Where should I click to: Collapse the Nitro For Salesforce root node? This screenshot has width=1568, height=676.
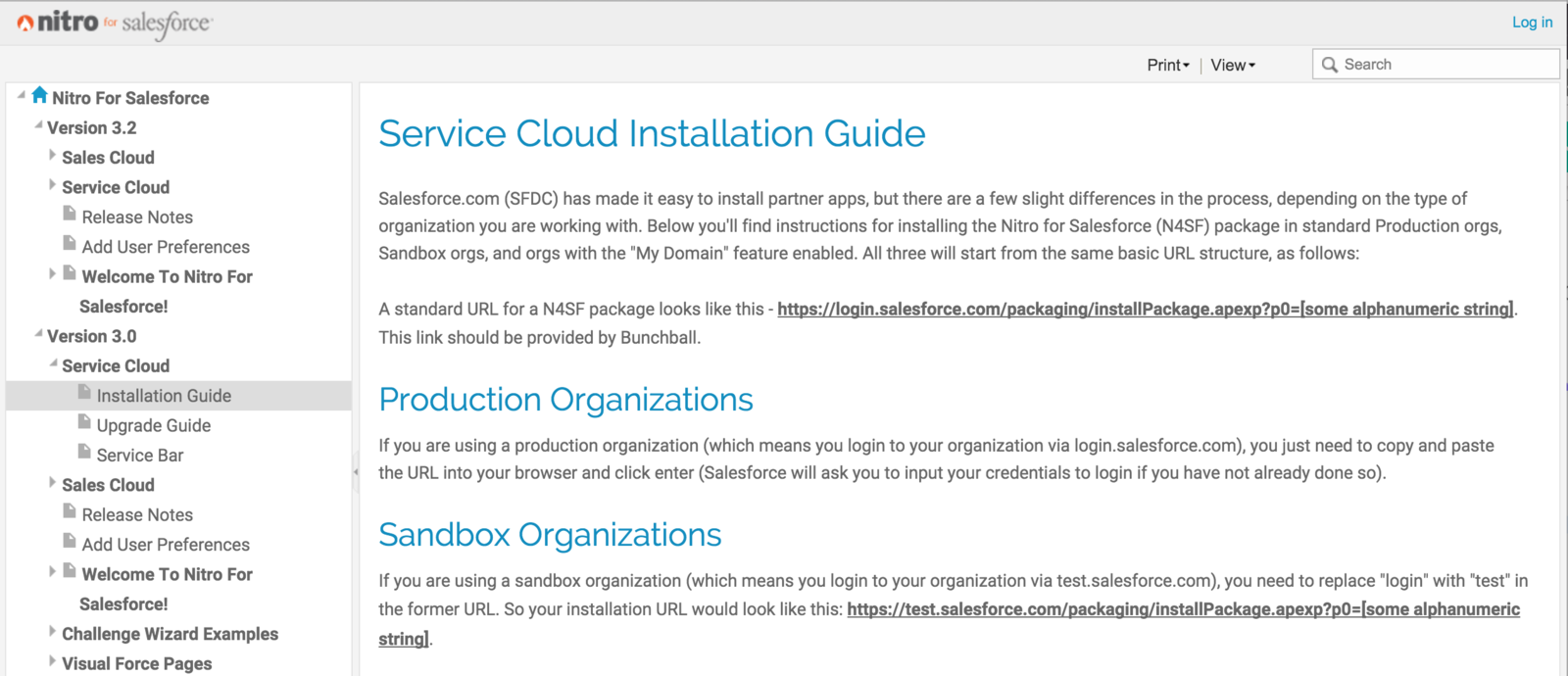coord(22,95)
